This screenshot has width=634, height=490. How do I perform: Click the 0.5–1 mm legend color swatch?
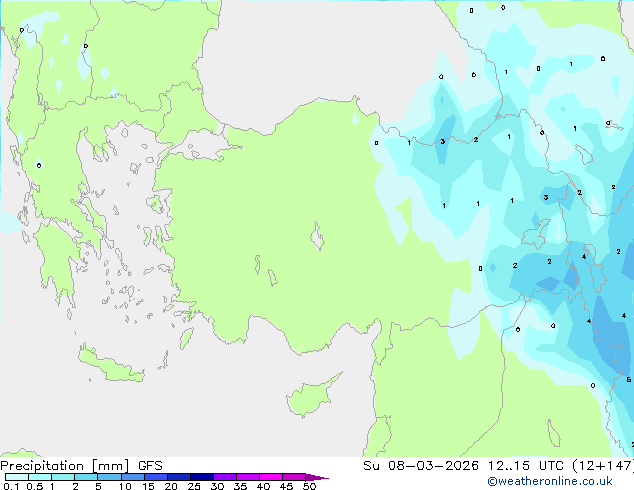[x=40, y=477]
